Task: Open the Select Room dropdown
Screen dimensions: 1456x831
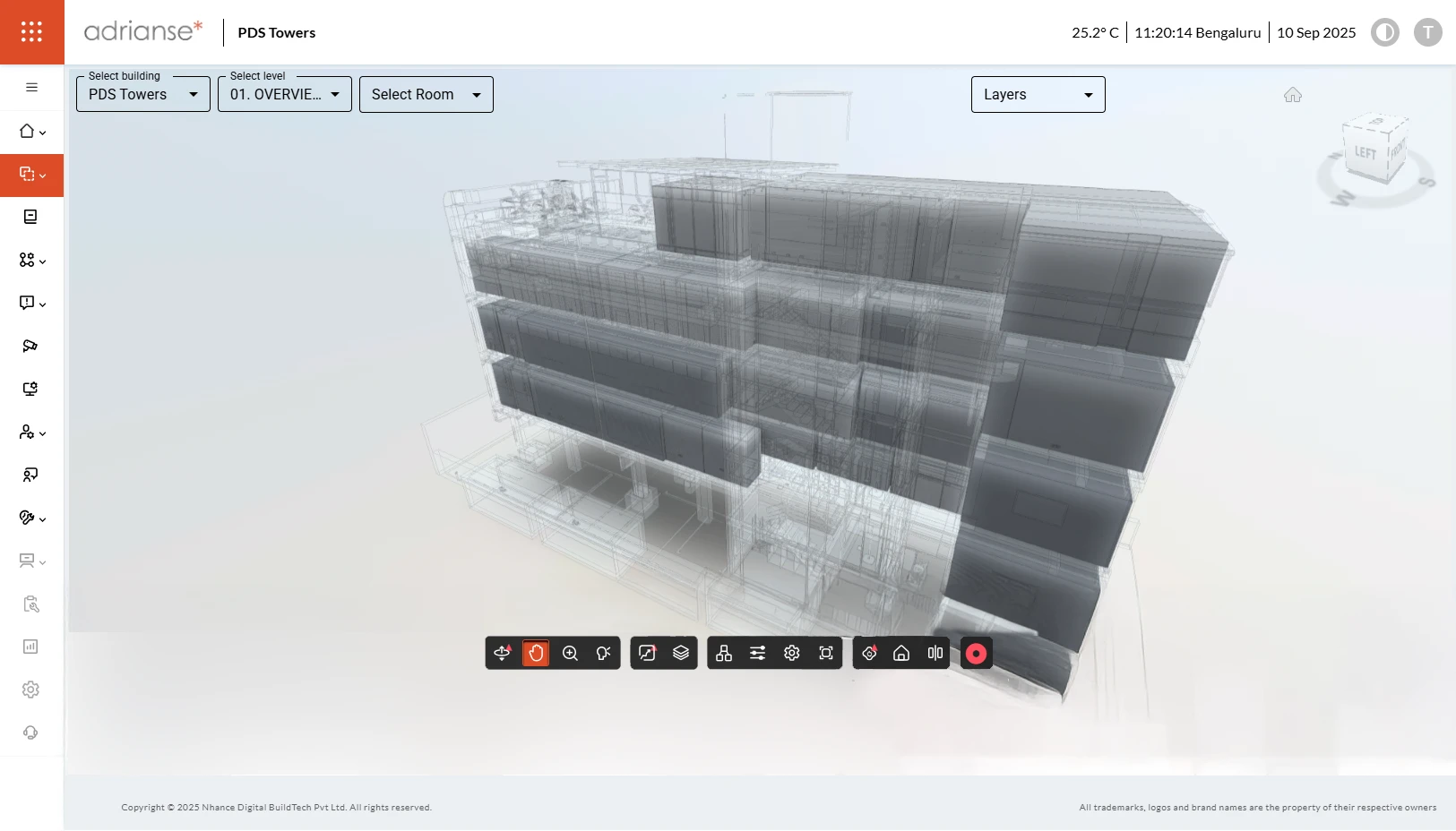Action: (x=426, y=94)
